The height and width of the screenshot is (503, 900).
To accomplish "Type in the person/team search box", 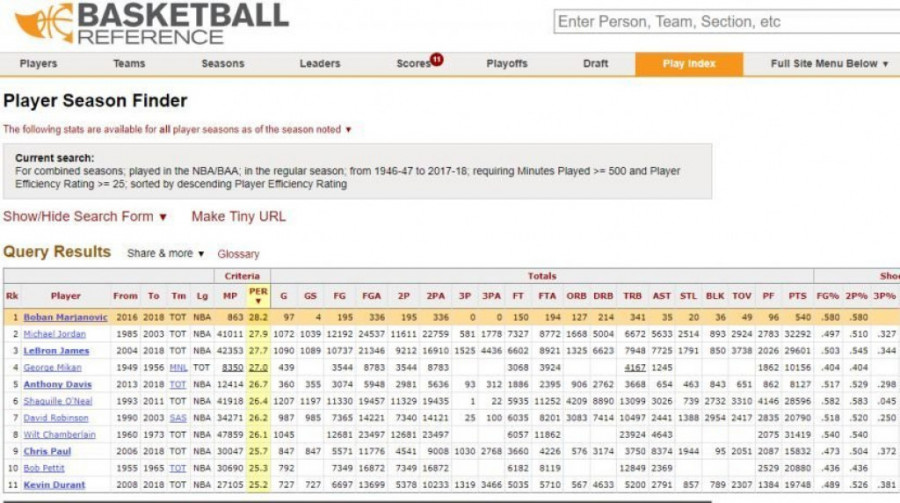I will point(724,22).
